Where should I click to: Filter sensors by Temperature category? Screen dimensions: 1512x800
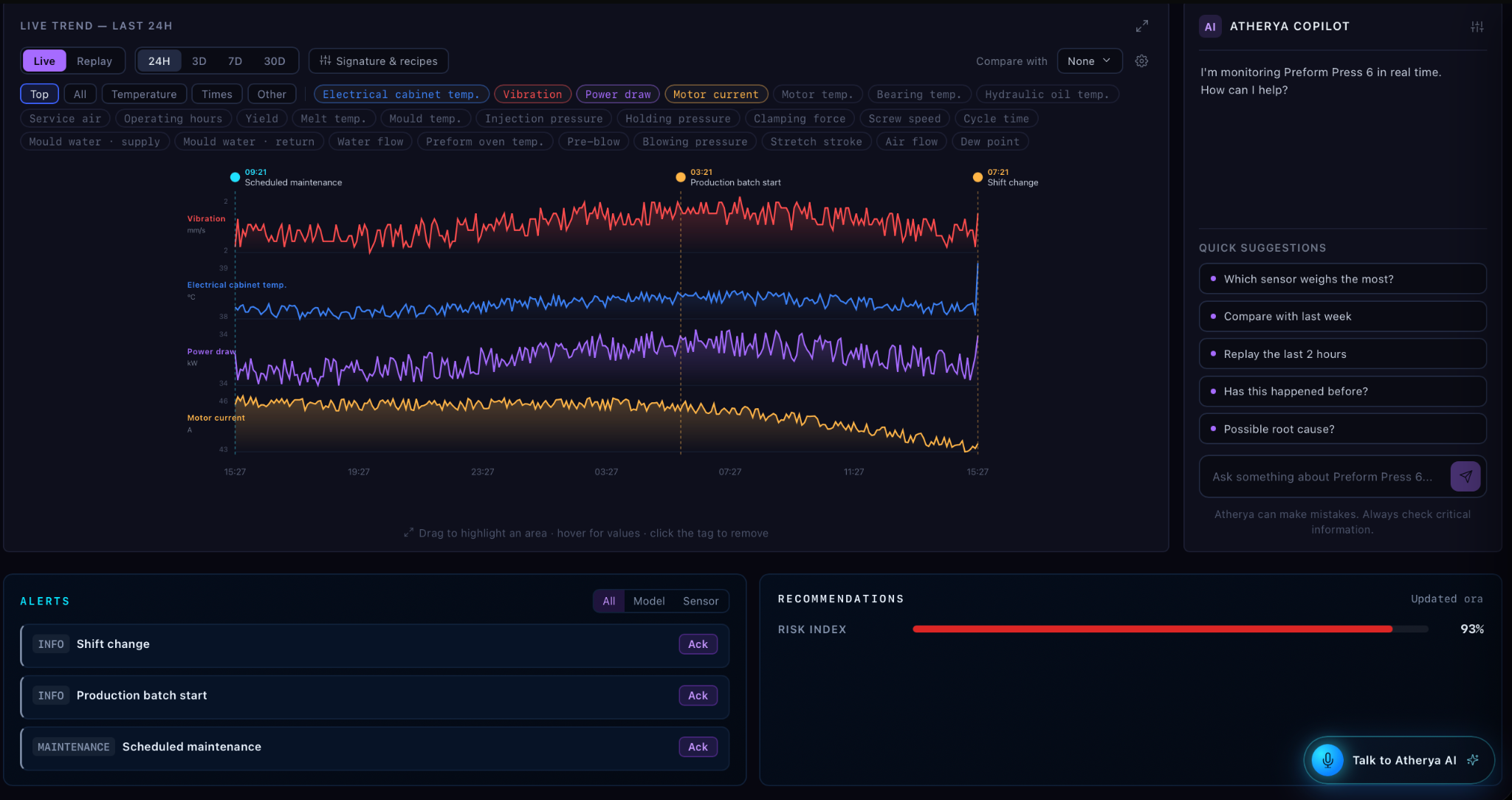pos(144,94)
